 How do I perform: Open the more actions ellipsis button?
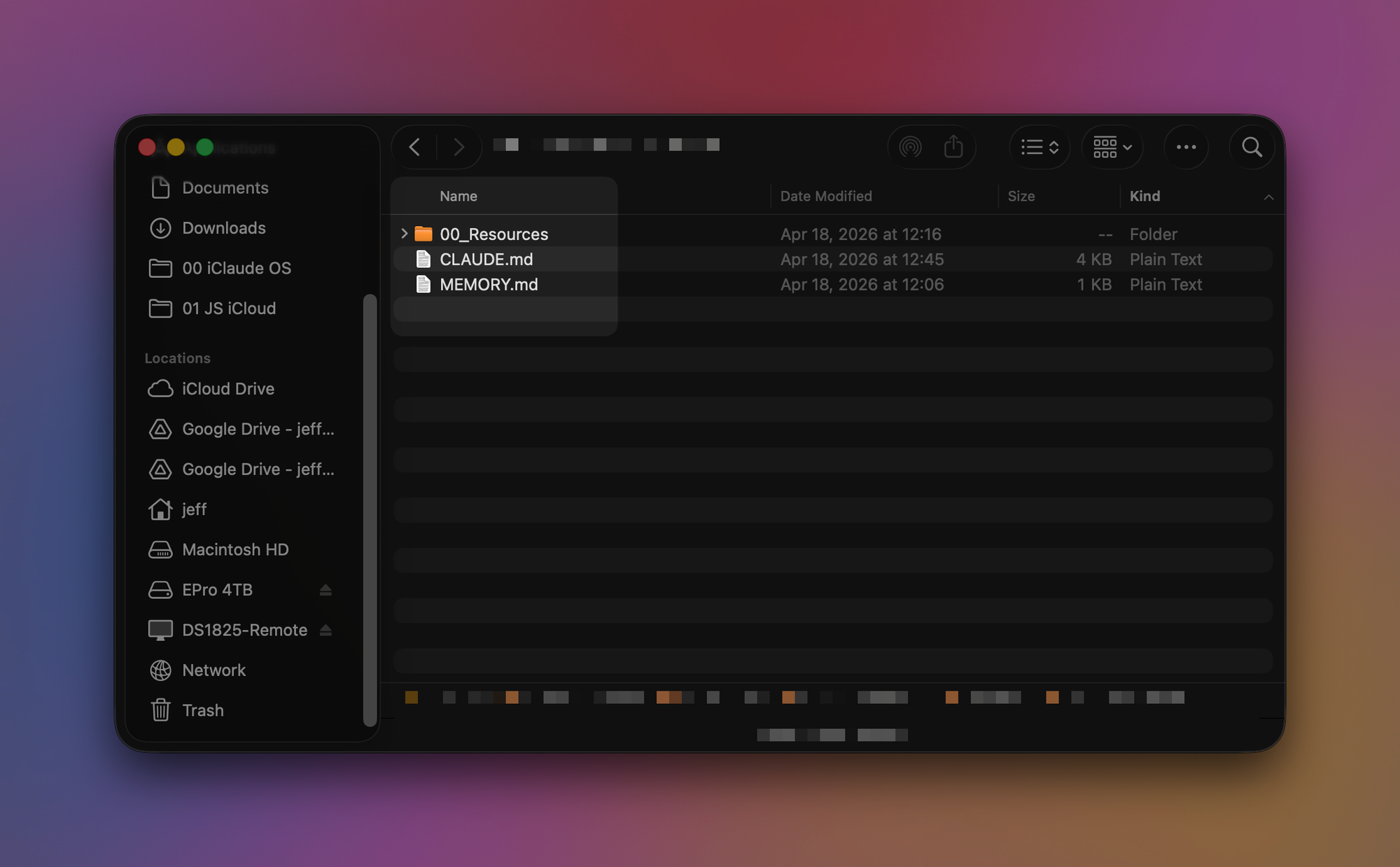1186,147
